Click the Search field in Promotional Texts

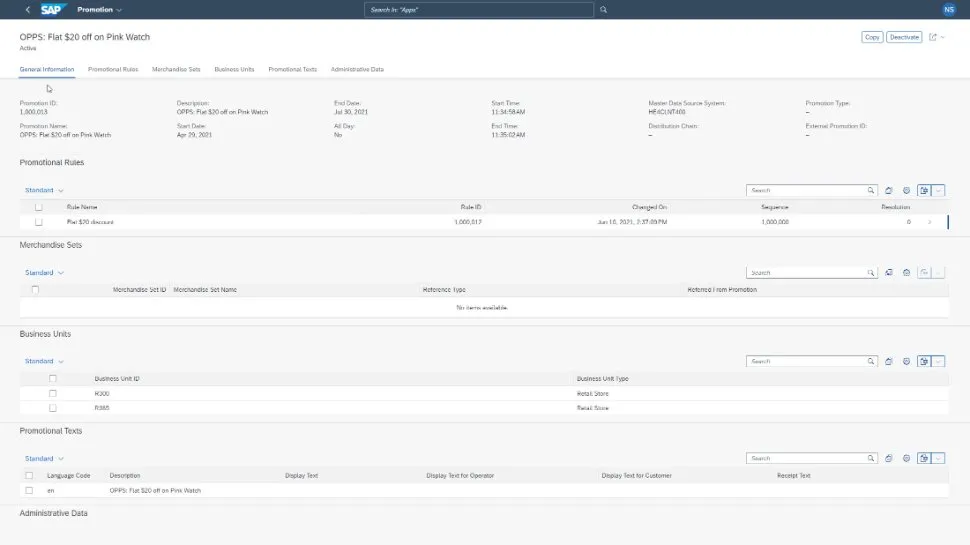click(x=805, y=458)
